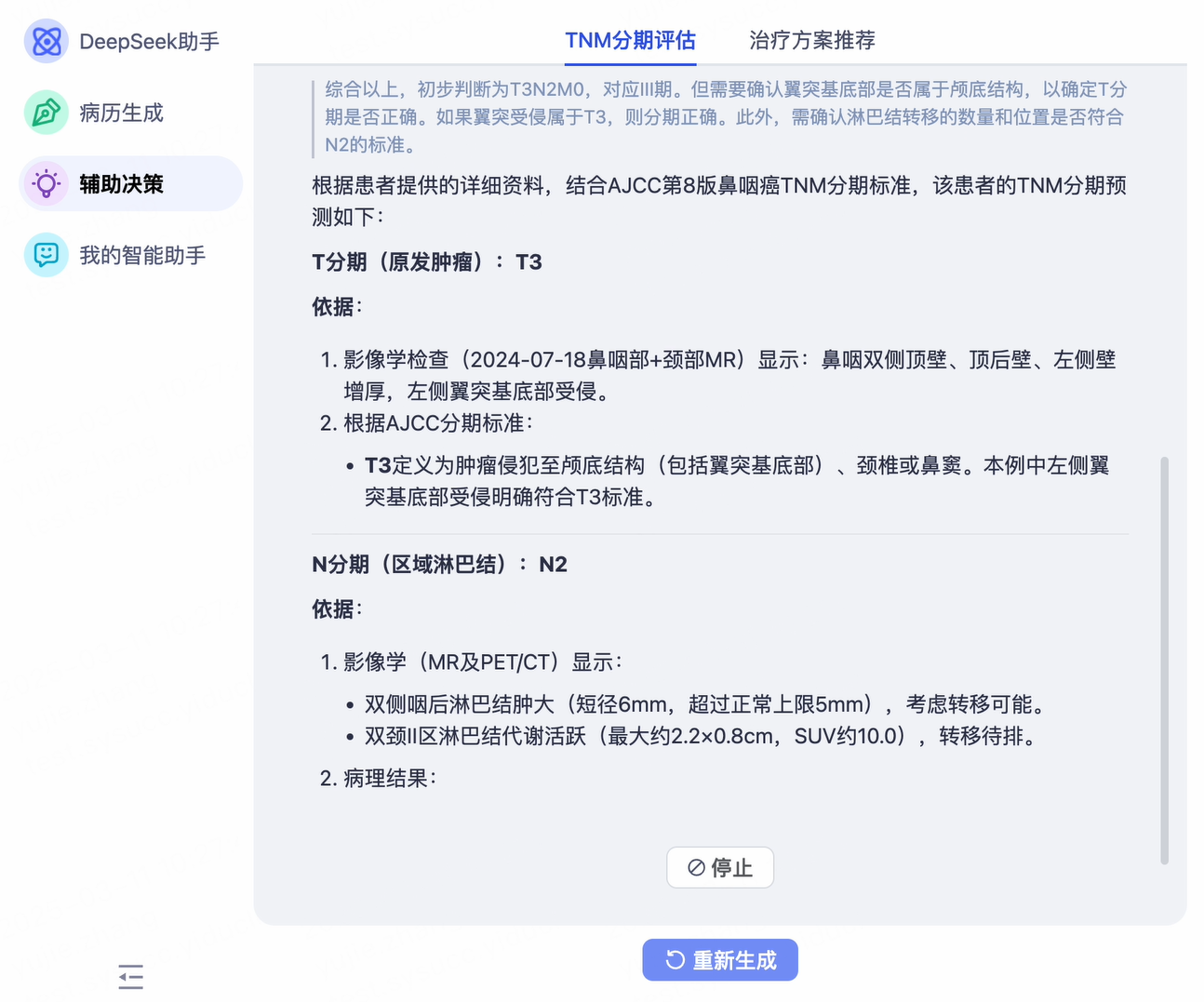The width and height of the screenshot is (1204, 1002).
Task: Click the circular arrow icon on 重新生成
Action: pyautogui.click(x=676, y=960)
